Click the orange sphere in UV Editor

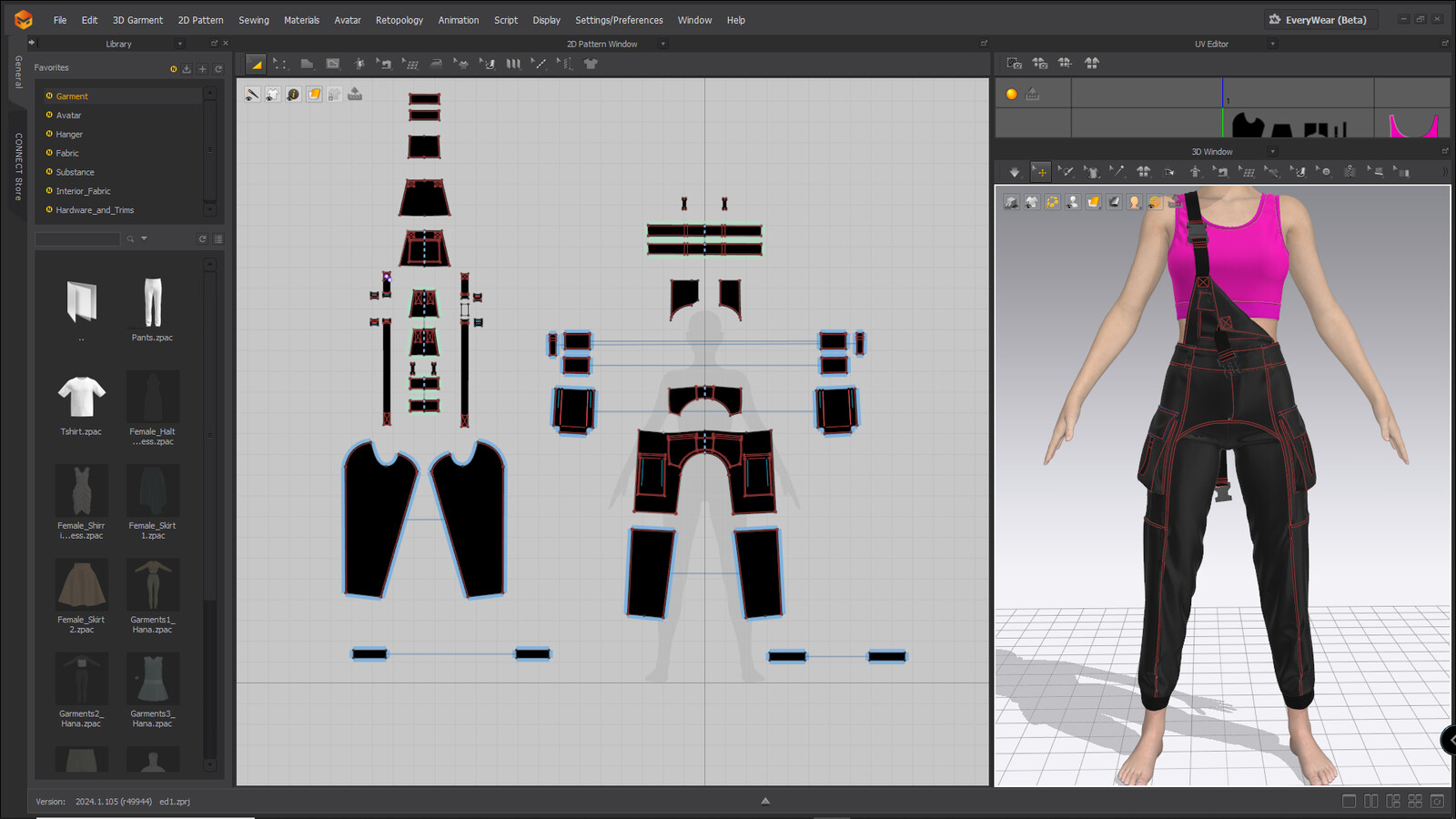tap(1012, 95)
